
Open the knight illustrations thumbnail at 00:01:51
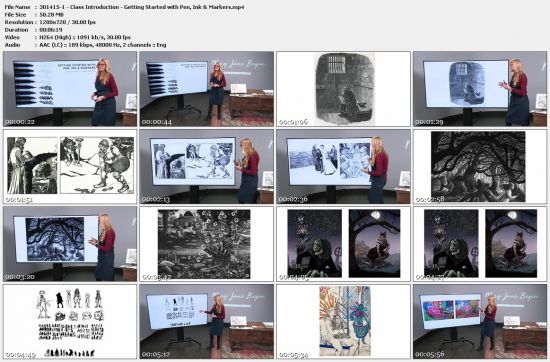[70, 167]
